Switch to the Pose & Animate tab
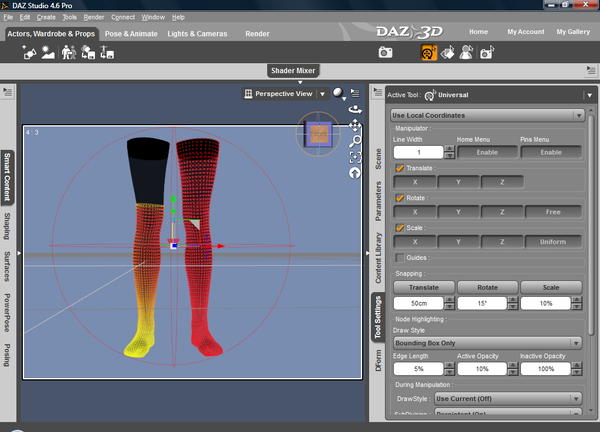 point(131,34)
